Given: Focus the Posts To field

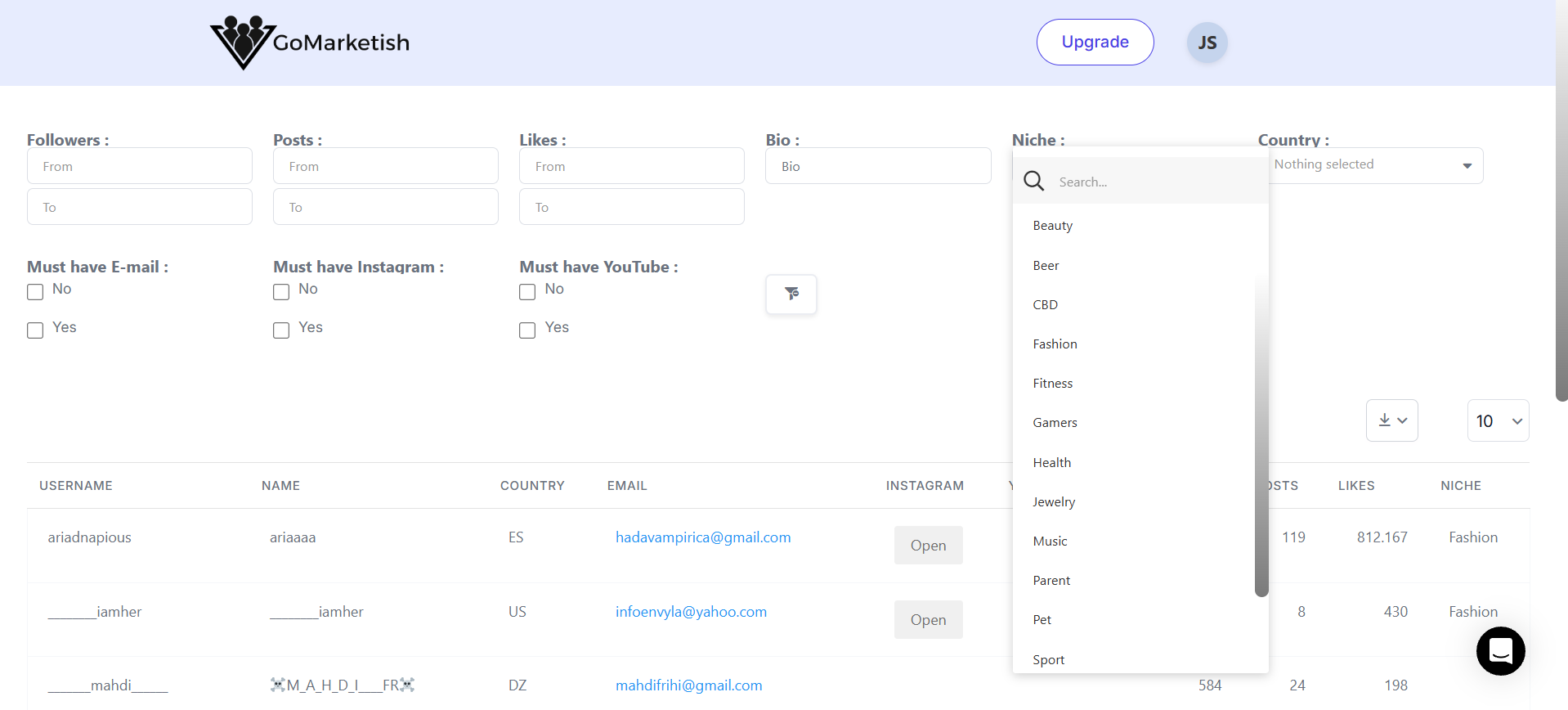Looking at the screenshot, I should pyautogui.click(x=386, y=207).
